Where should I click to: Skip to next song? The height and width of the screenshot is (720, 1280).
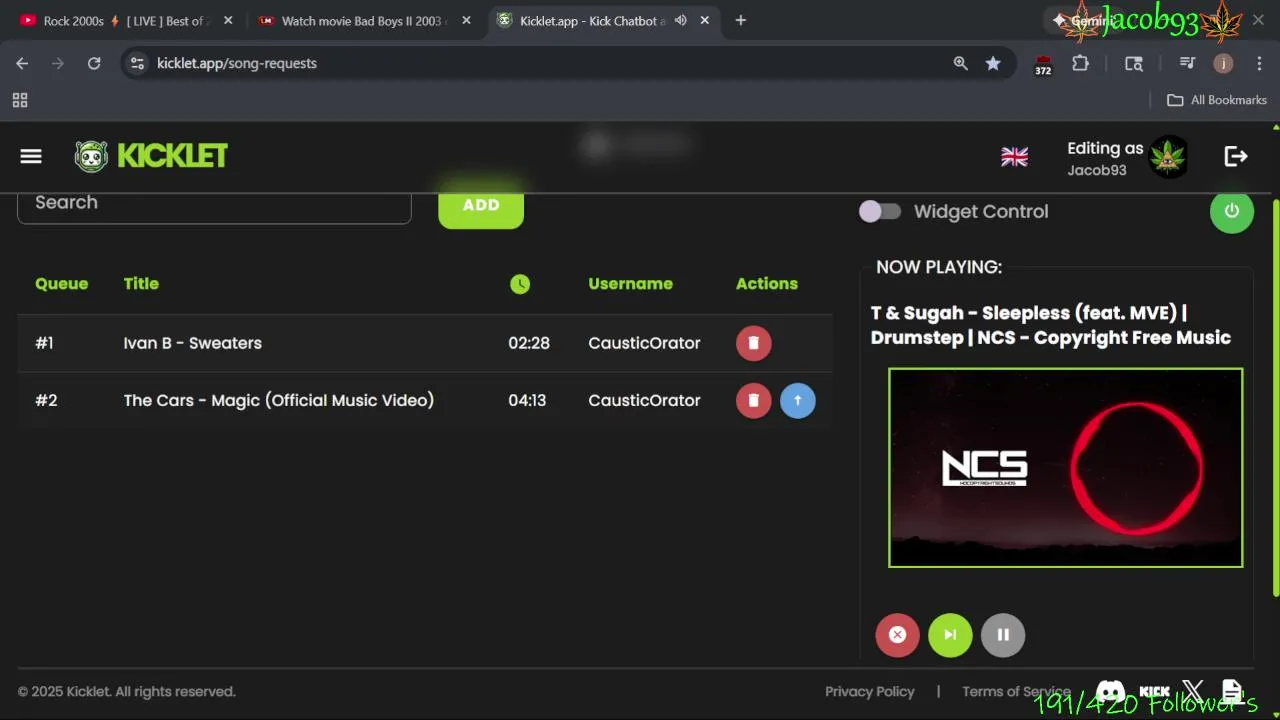point(950,635)
